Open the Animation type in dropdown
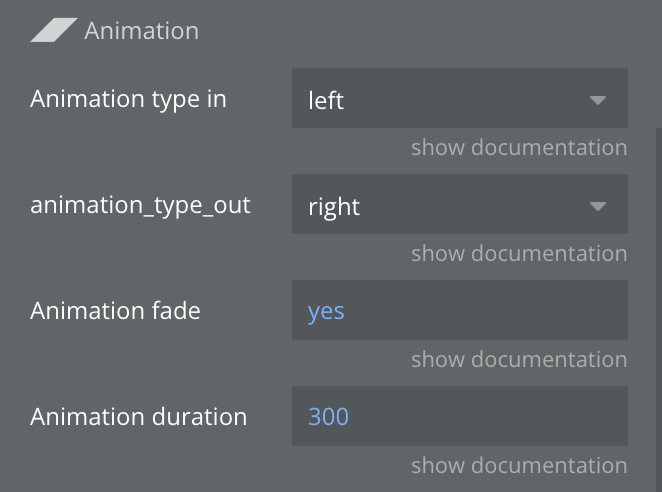The image size is (662, 492). 459,99
